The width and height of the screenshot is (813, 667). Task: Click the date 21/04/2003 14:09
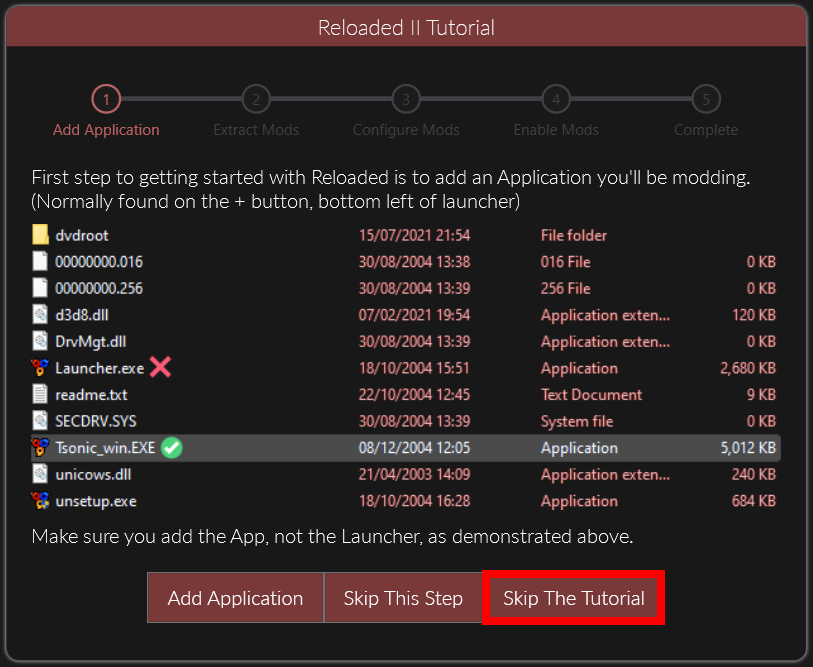[x=414, y=475]
